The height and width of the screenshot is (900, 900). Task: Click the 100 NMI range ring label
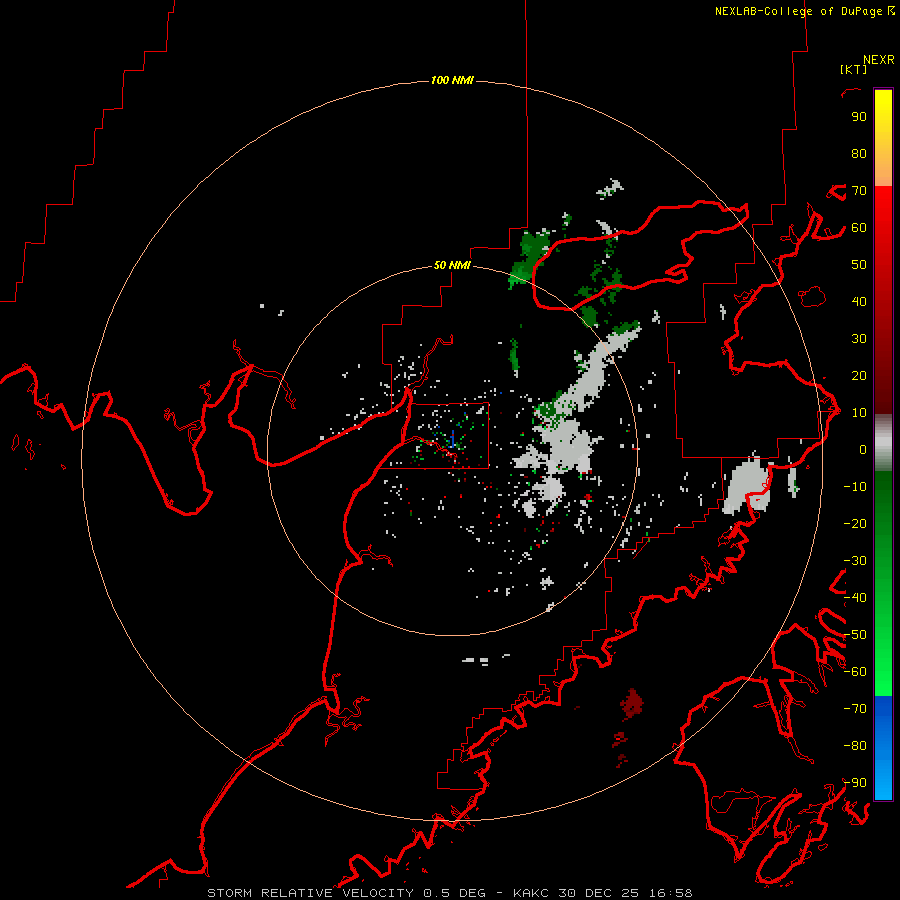tap(452, 80)
